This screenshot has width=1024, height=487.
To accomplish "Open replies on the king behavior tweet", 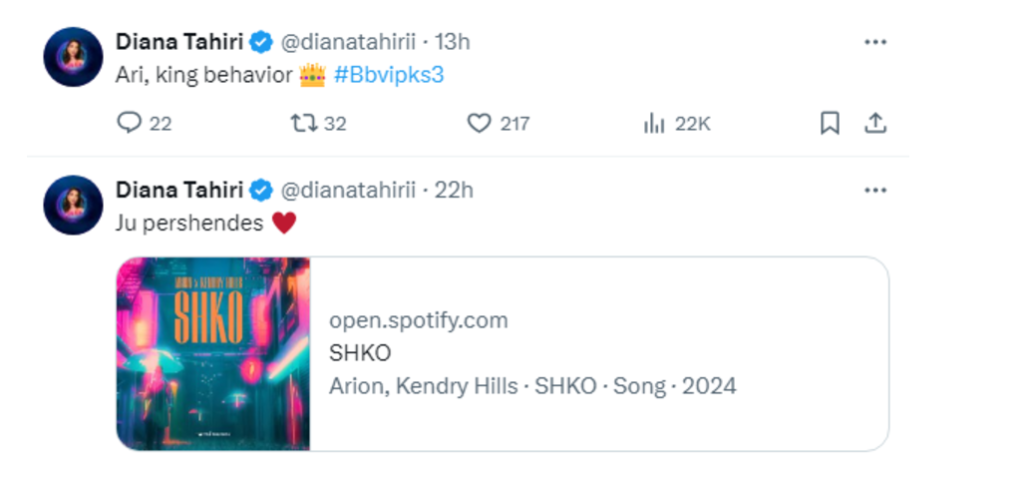I will click(x=144, y=123).
